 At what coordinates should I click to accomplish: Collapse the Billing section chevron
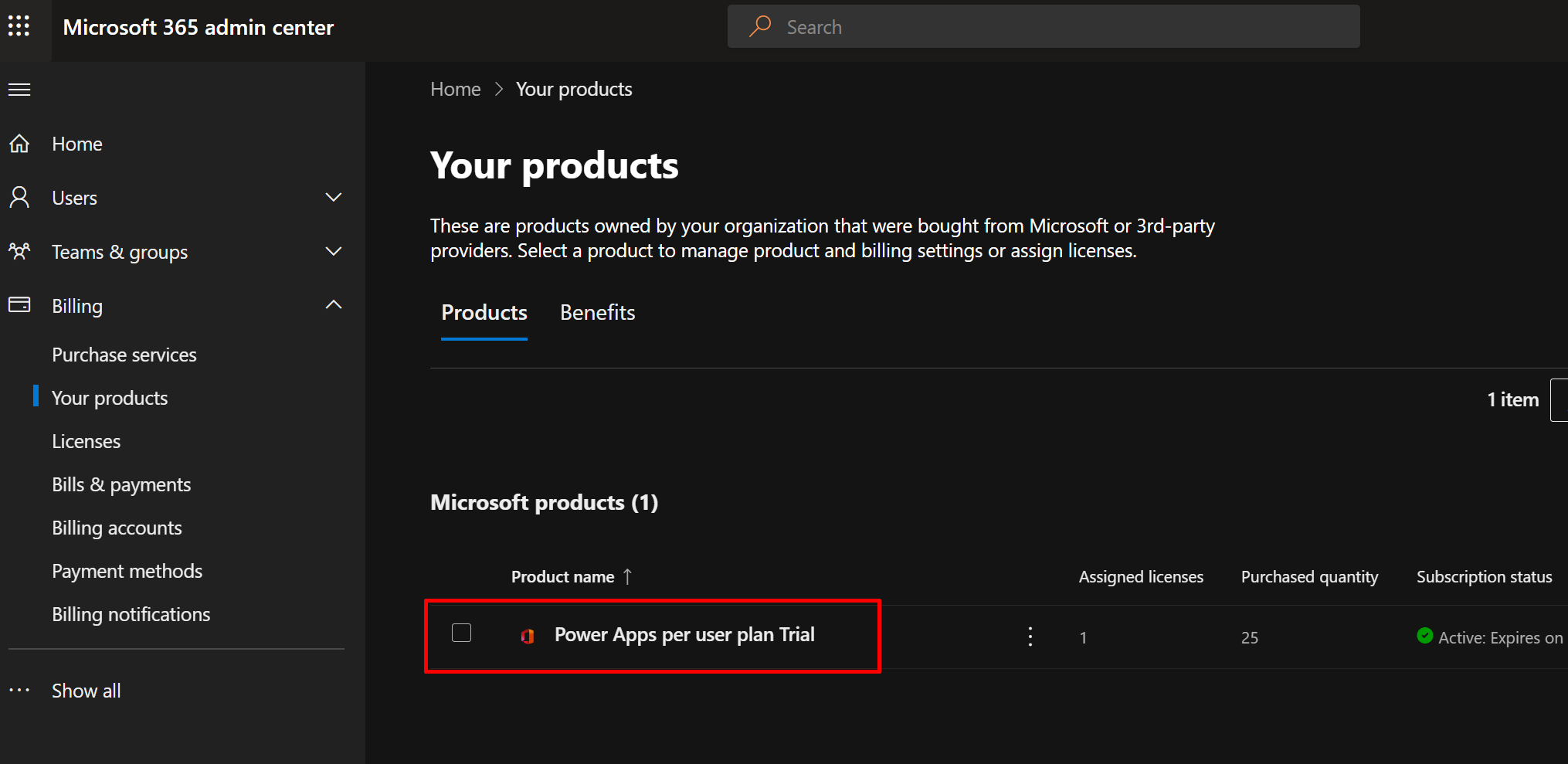click(334, 305)
